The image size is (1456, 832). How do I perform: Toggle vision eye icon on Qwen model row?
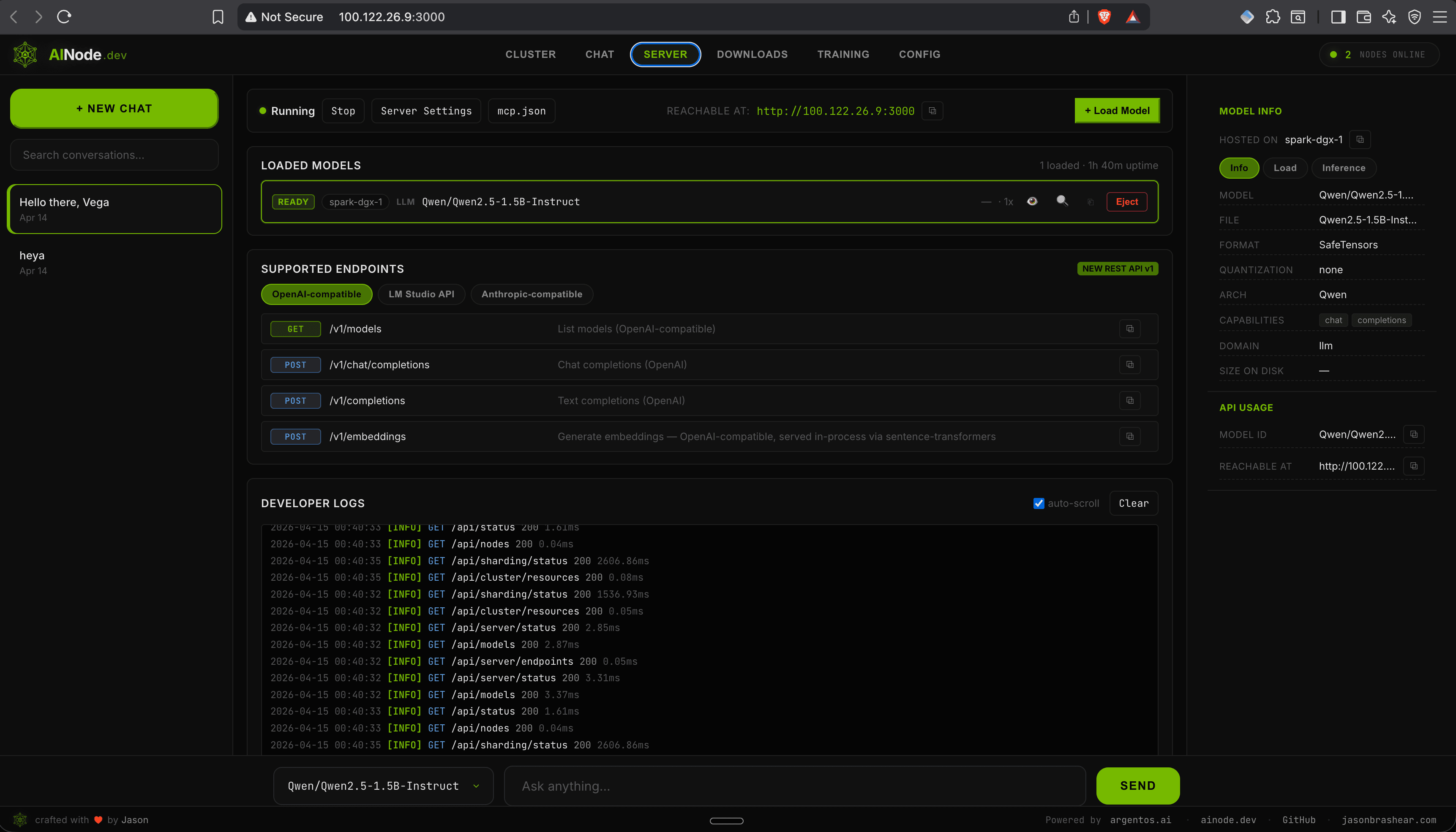click(x=1032, y=201)
